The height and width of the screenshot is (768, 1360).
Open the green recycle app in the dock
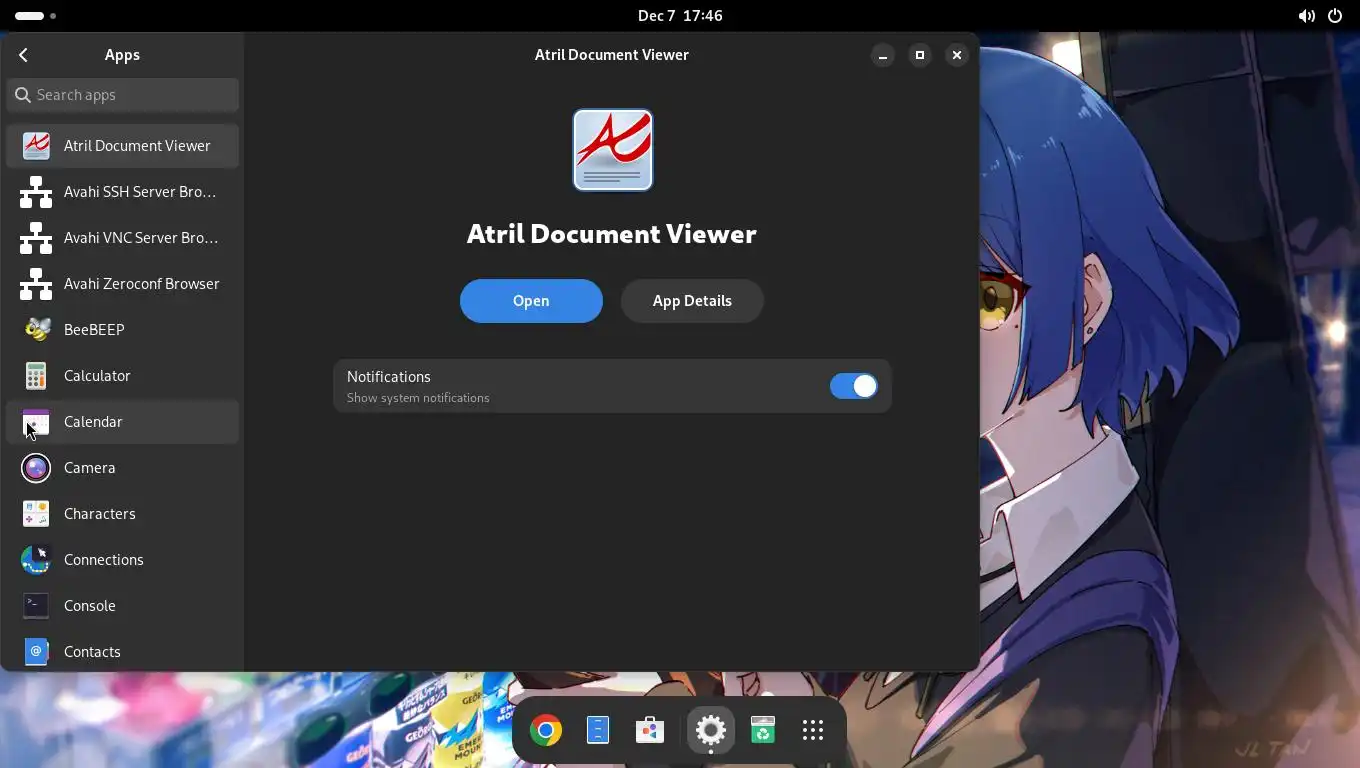(763, 730)
